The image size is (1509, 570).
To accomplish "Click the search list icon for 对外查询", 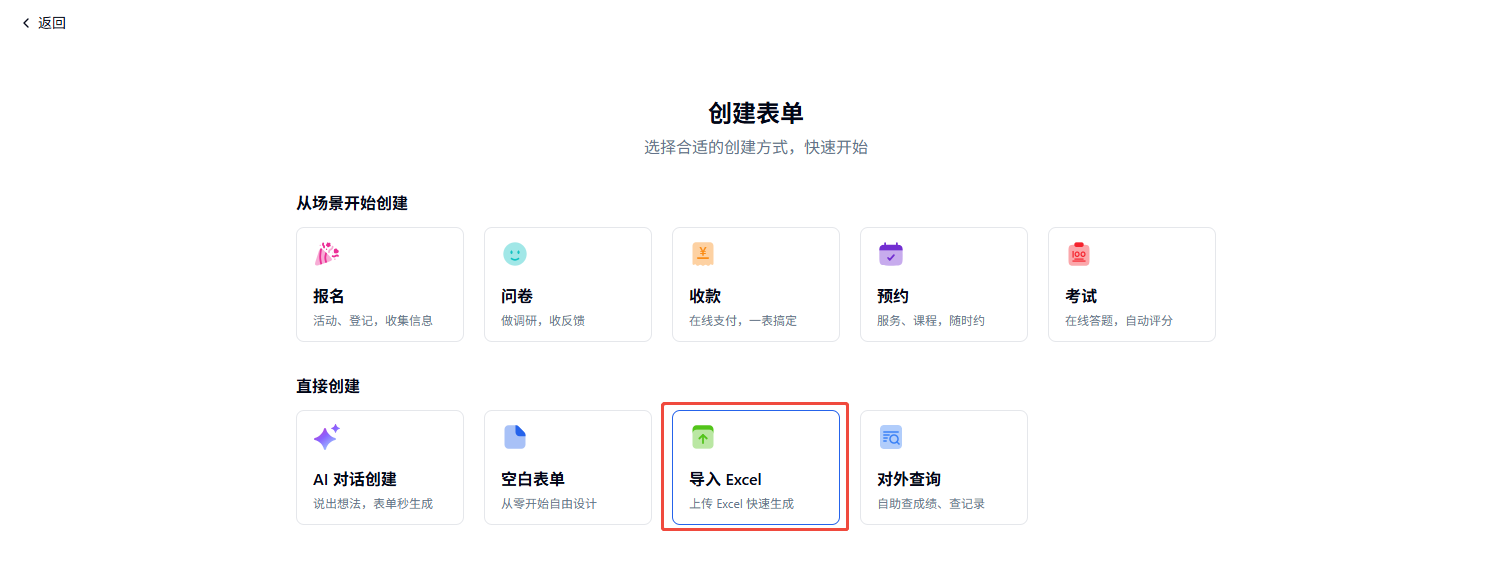I will 891,437.
